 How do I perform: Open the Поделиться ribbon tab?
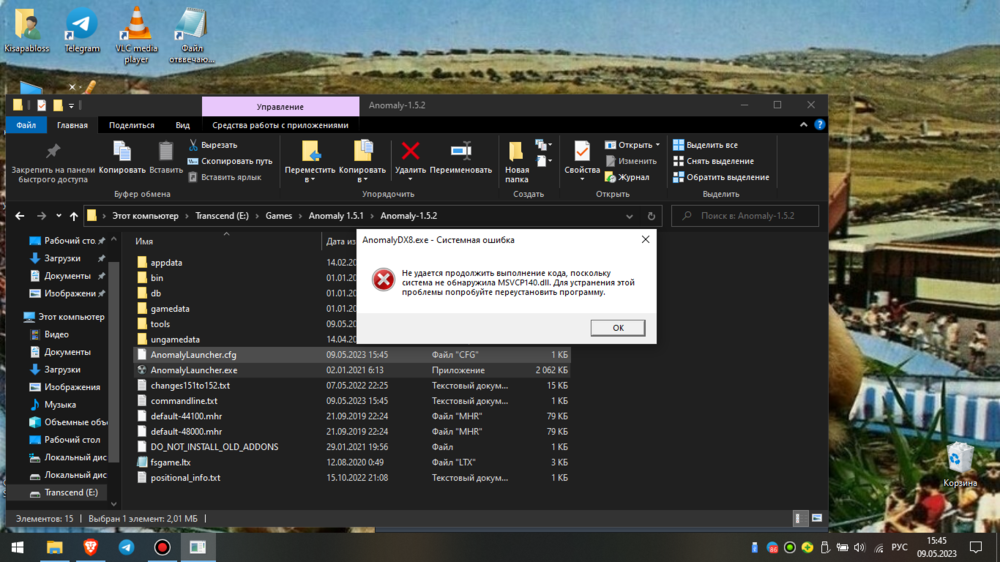tap(131, 125)
